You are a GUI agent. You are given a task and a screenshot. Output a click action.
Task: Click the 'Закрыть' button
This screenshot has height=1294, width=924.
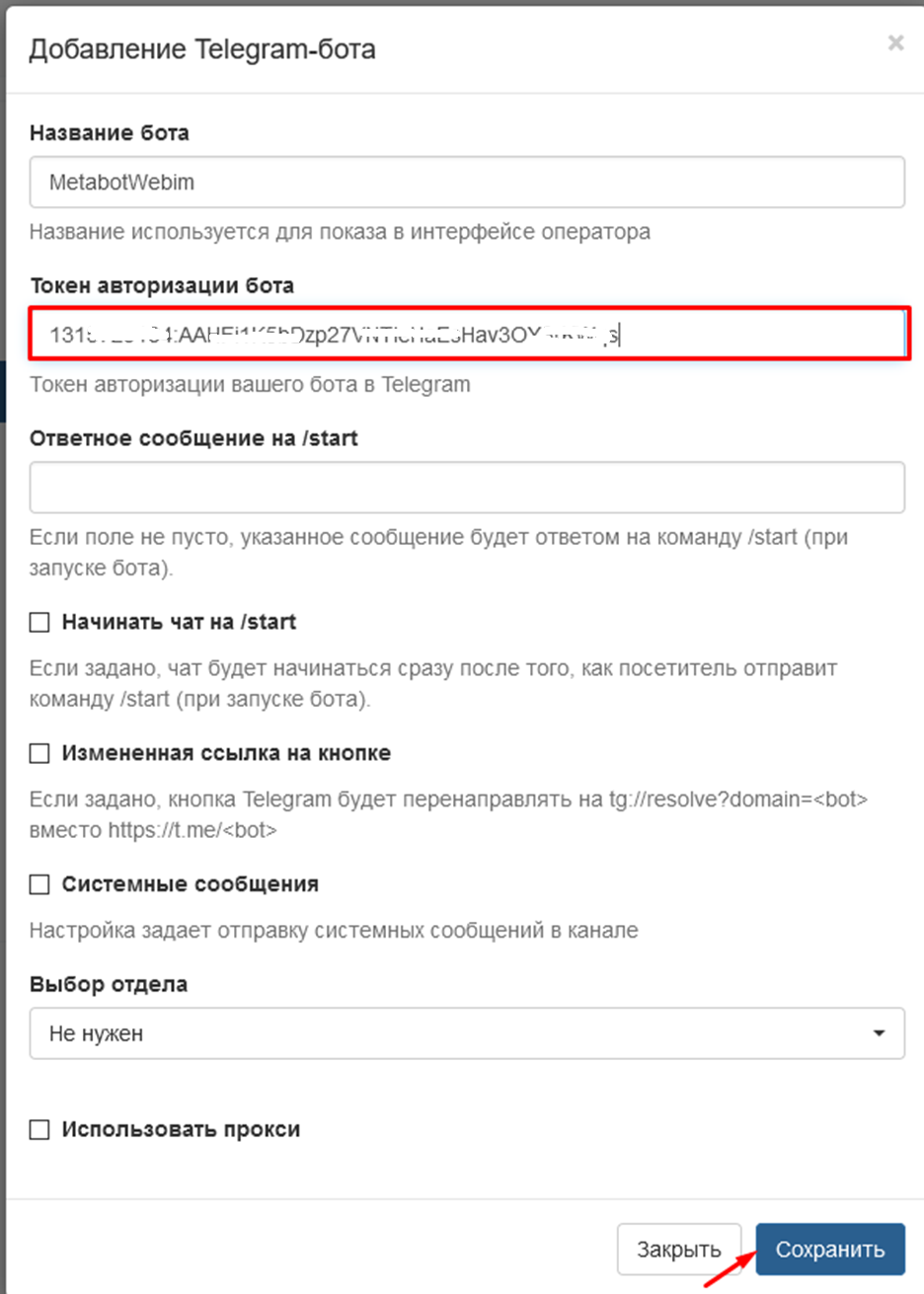pos(679,1250)
